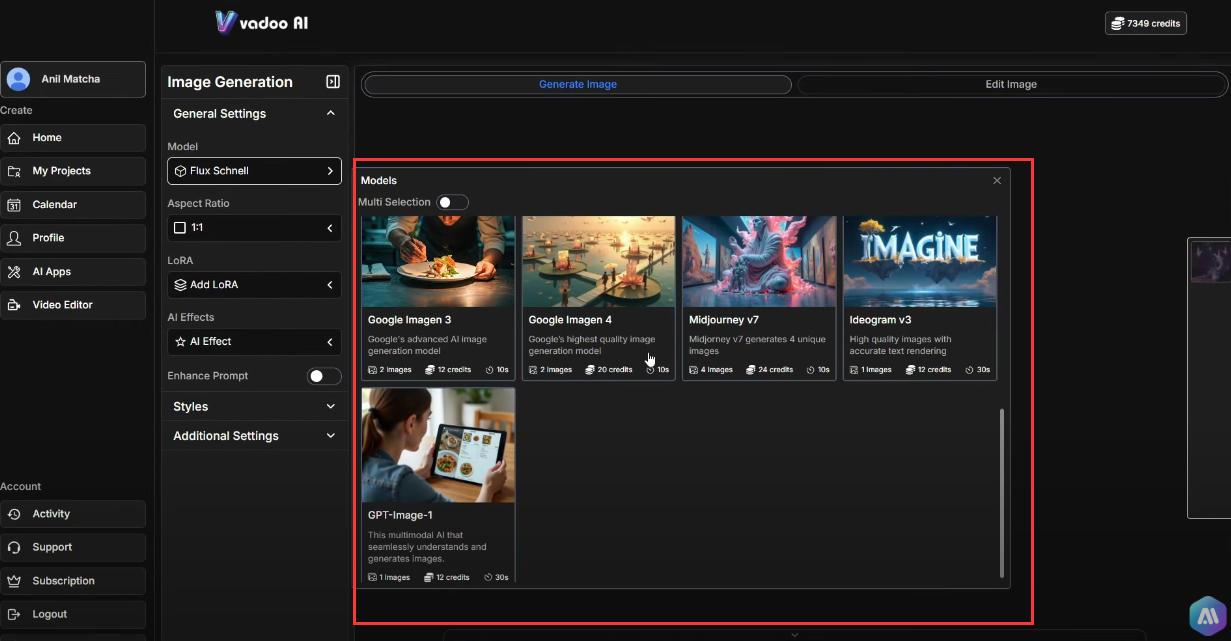Collapse the Image Generation panel icon
Image resolution: width=1231 pixels, height=641 pixels.
tap(333, 82)
